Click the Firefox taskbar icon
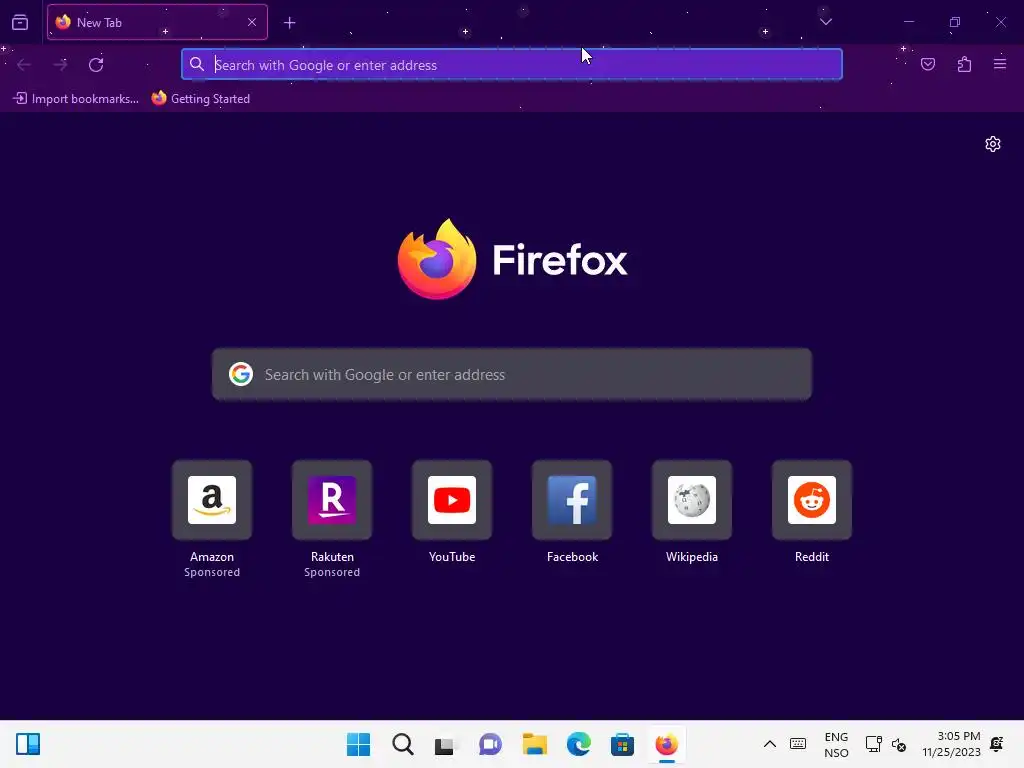1024x768 pixels. (666, 744)
